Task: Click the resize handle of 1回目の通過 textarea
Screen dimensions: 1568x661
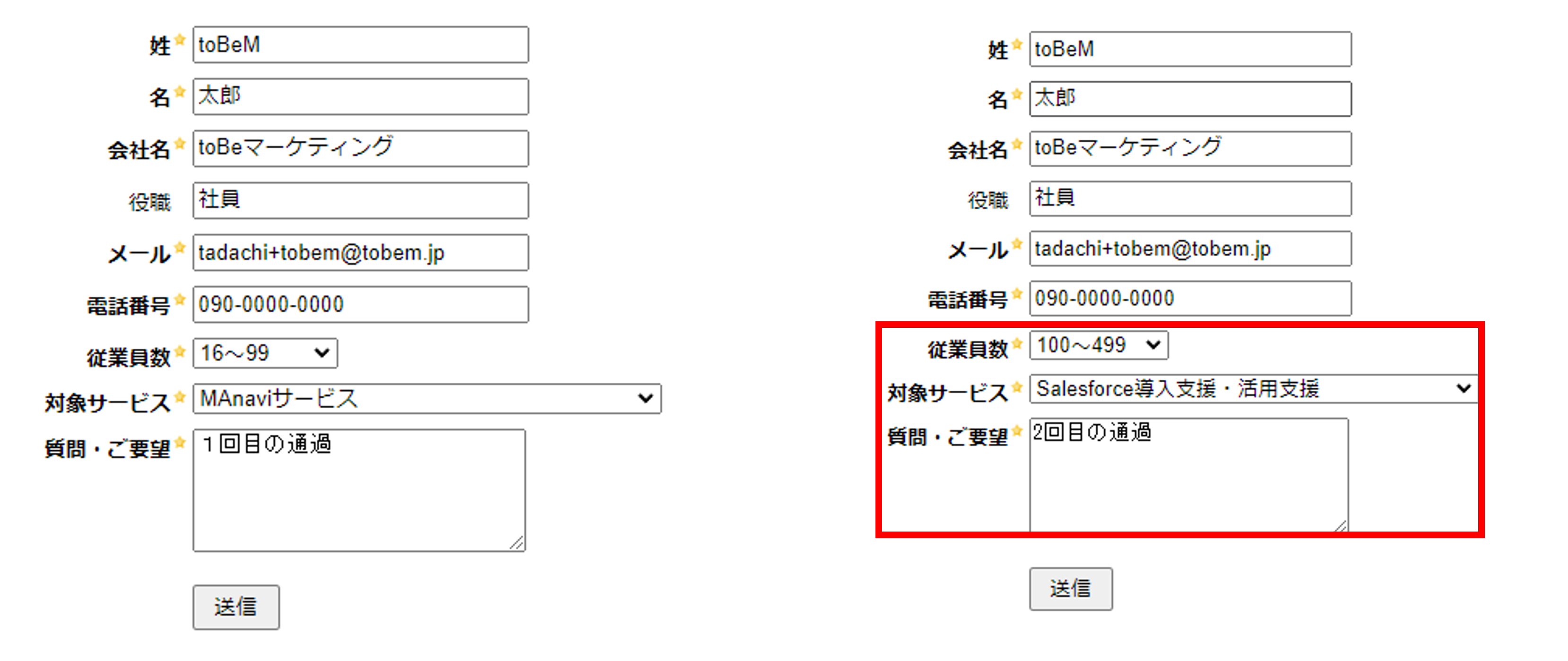Action: click(x=518, y=543)
